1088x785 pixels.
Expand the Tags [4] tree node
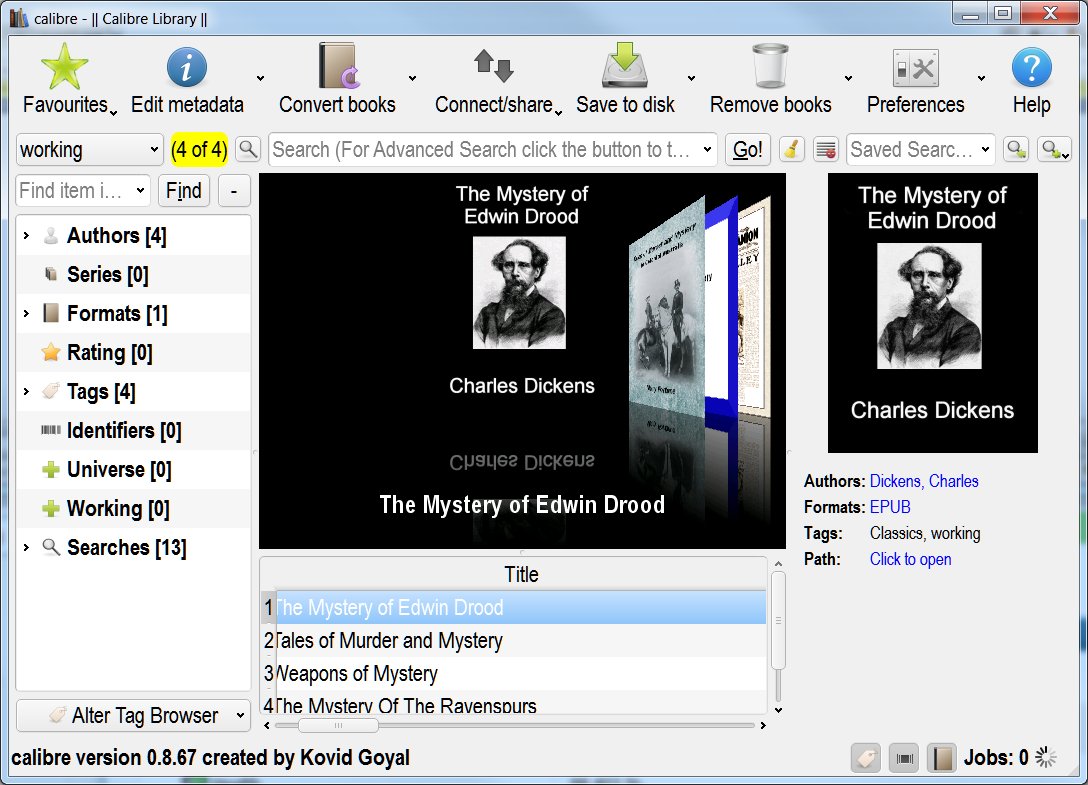pyautogui.click(x=26, y=391)
